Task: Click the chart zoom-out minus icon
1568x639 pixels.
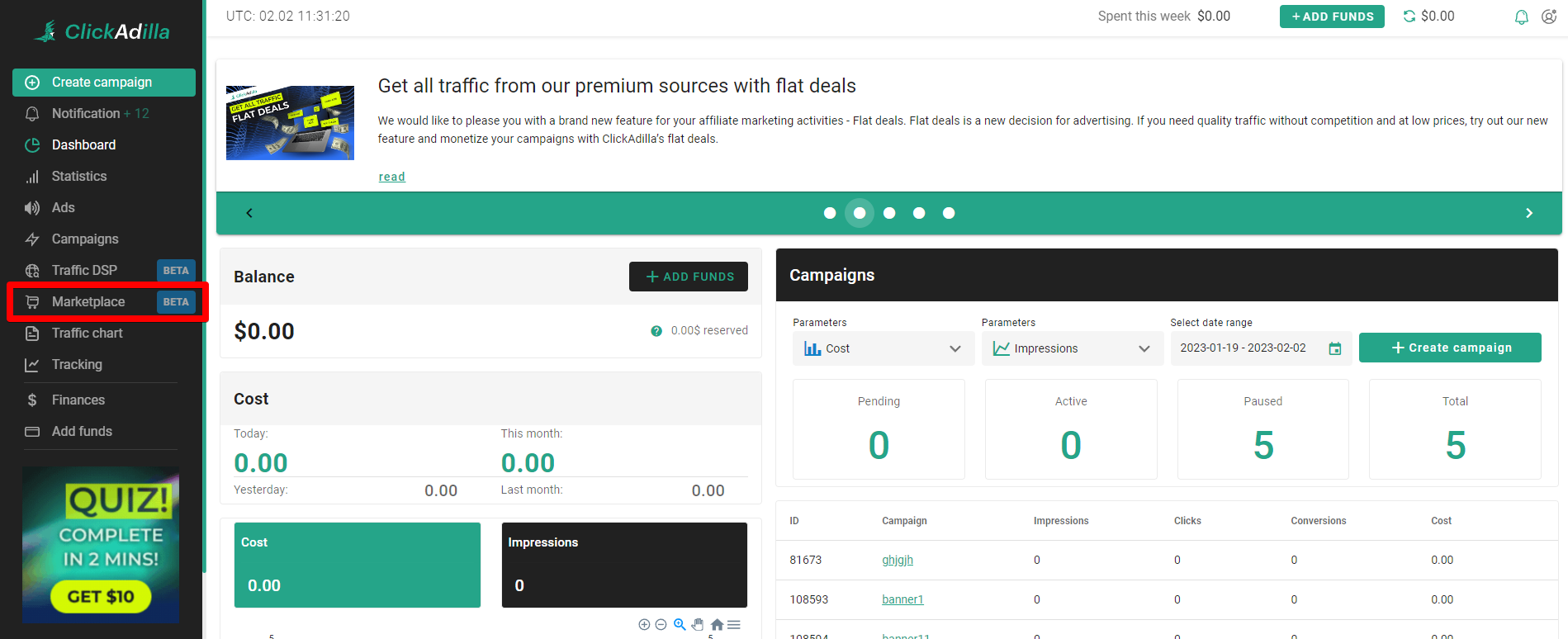Action: [661, 625]
